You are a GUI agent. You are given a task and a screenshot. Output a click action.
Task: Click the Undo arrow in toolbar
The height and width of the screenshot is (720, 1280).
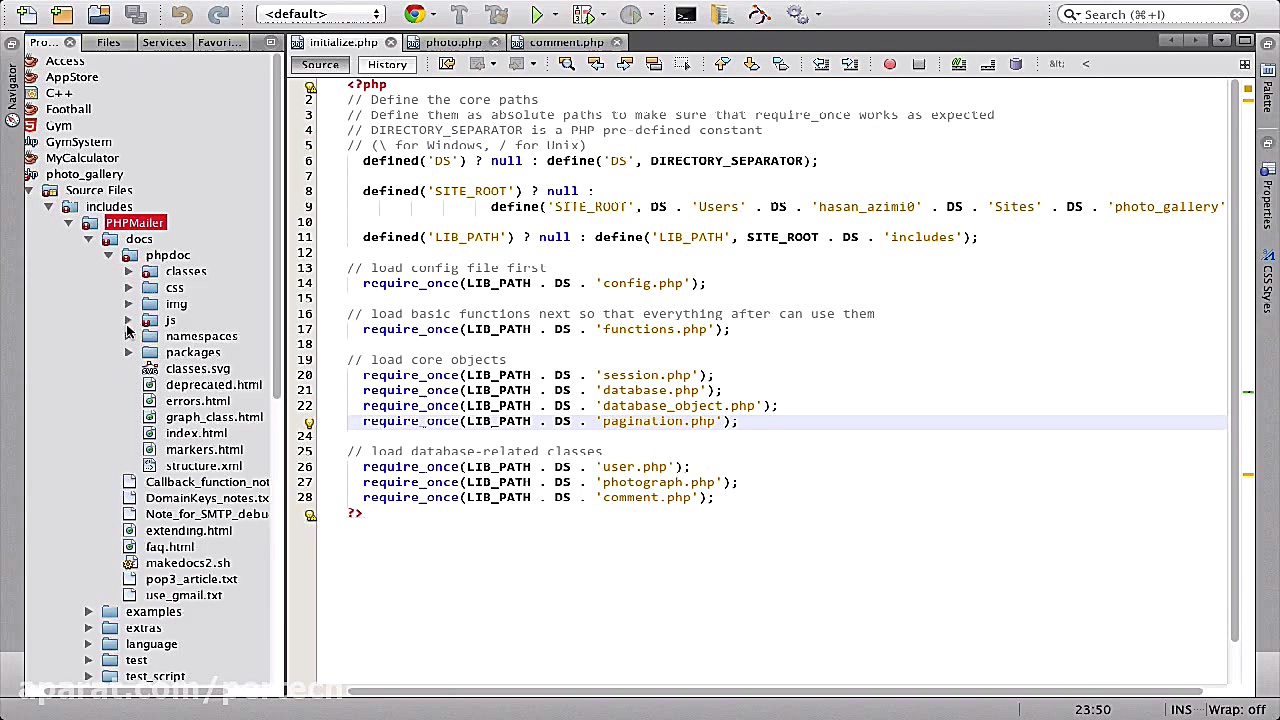coord(181,14)
